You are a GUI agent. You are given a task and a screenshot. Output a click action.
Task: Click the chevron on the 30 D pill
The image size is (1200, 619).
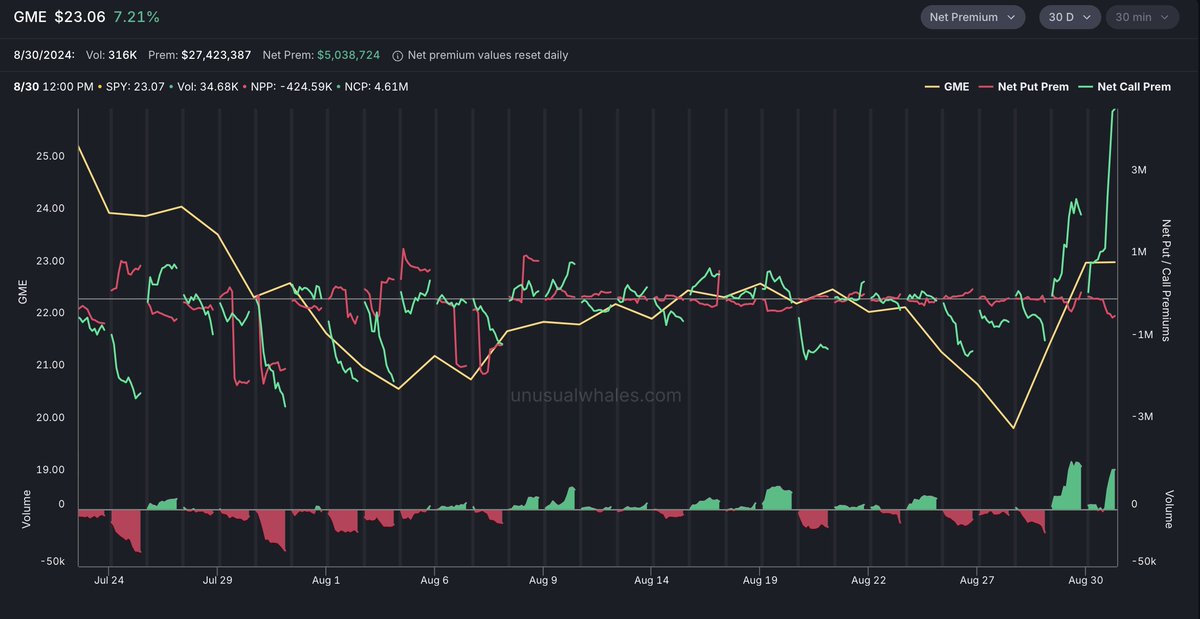pos(1086,16)
